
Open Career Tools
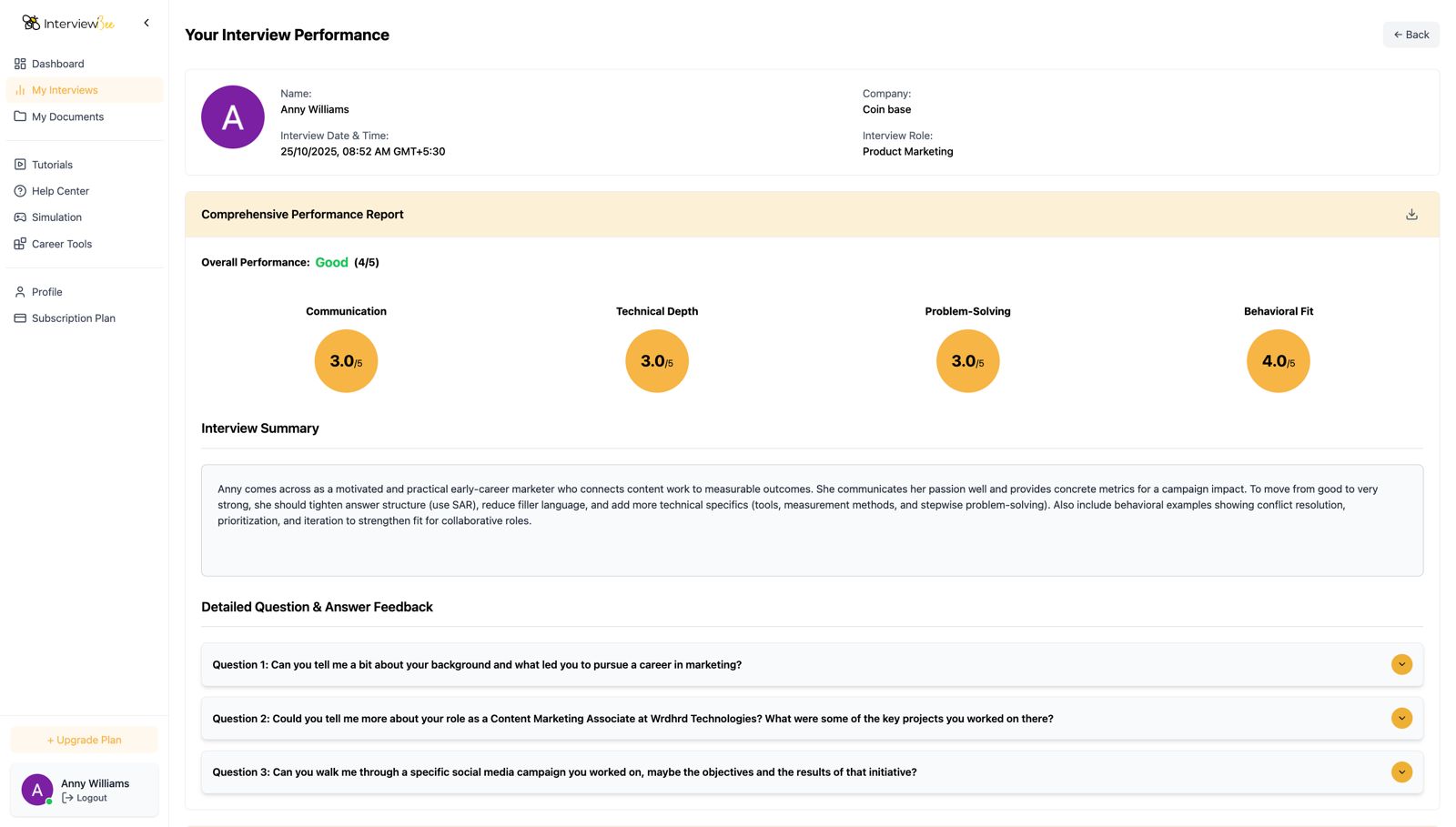click(61, 244)
